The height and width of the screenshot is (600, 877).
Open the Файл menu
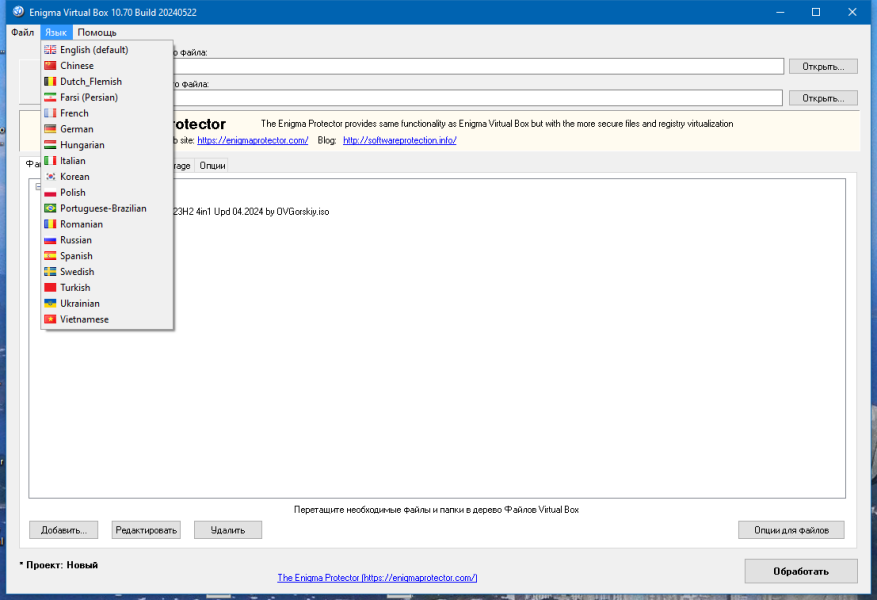[22, 32]
